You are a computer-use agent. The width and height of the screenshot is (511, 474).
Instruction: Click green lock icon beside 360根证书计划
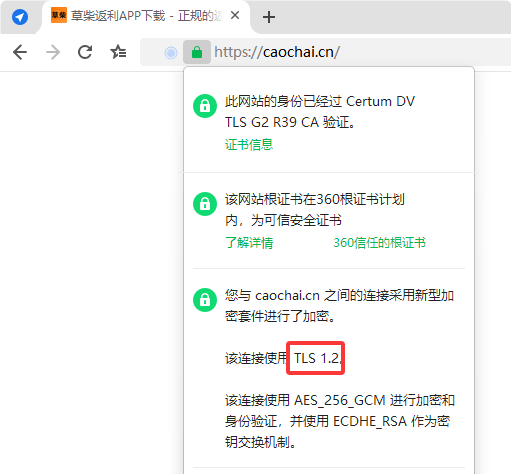click(205, 204)
